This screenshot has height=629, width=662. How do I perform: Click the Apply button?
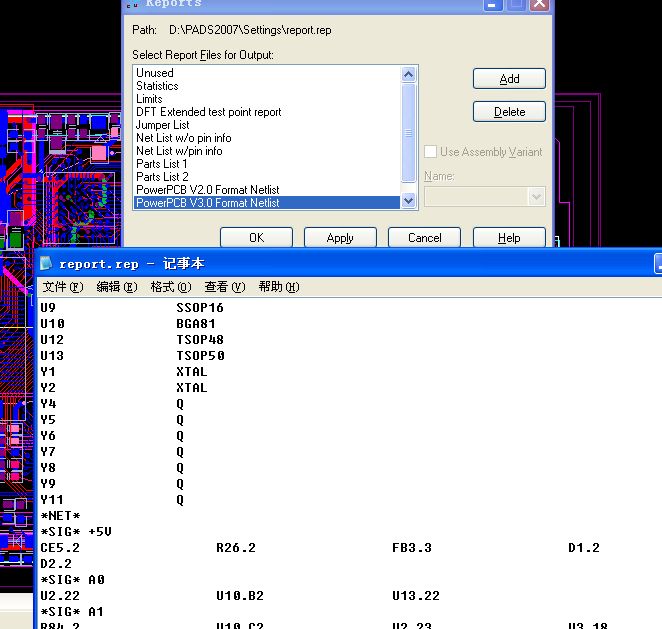[x=340, y=238]
